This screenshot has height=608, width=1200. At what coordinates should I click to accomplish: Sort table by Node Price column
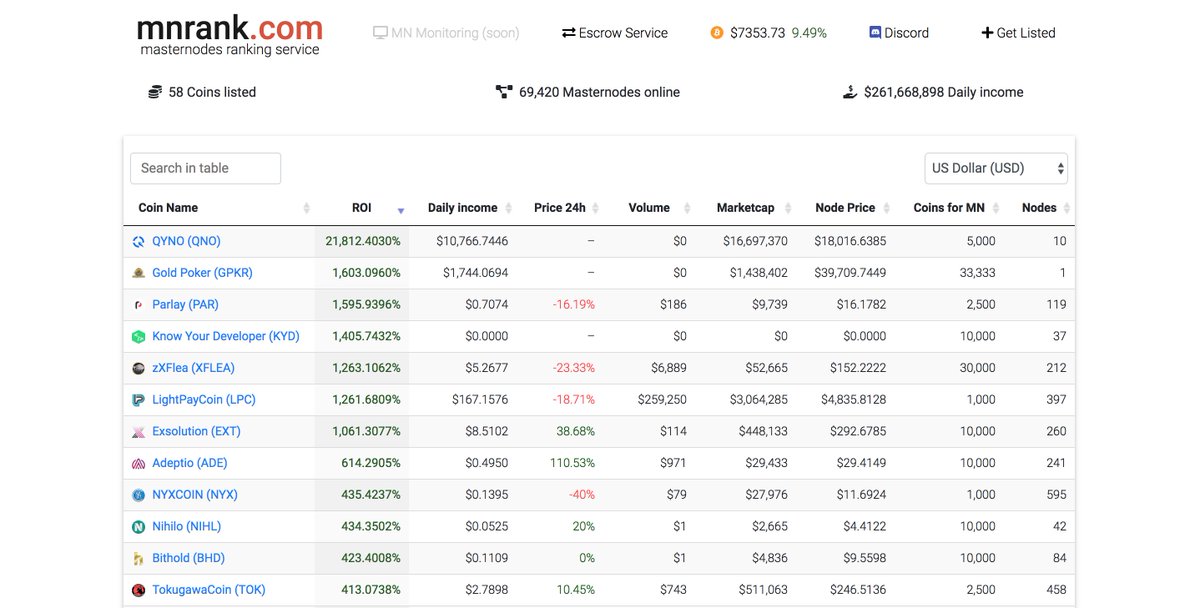(x=845, y=208)
